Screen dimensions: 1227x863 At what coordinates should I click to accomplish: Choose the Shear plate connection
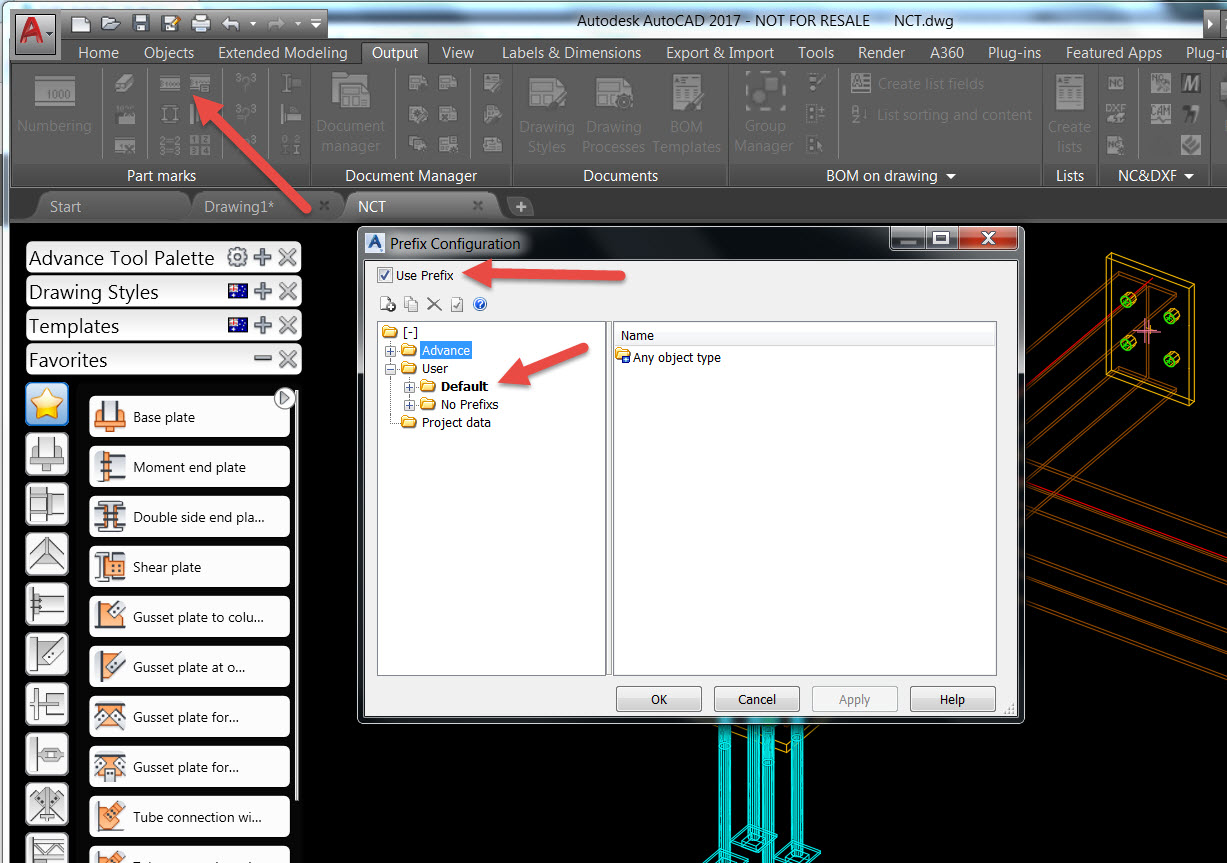[x=188, y=567]
